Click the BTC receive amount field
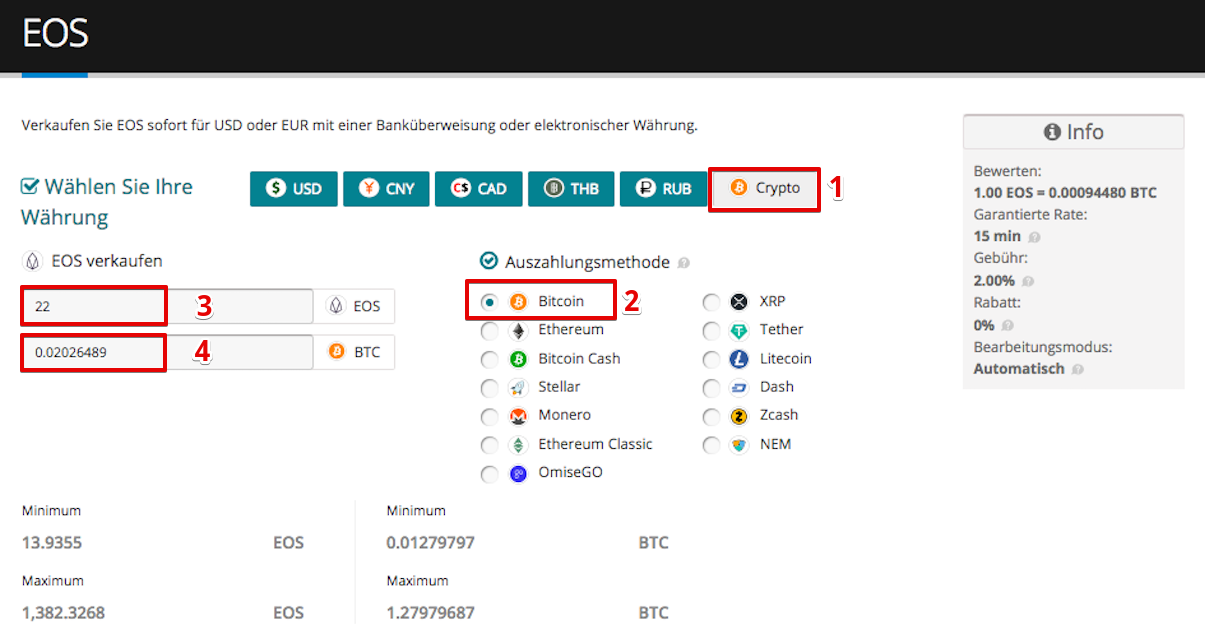This screenshot has width=1205, height=640. coord(165,353)
